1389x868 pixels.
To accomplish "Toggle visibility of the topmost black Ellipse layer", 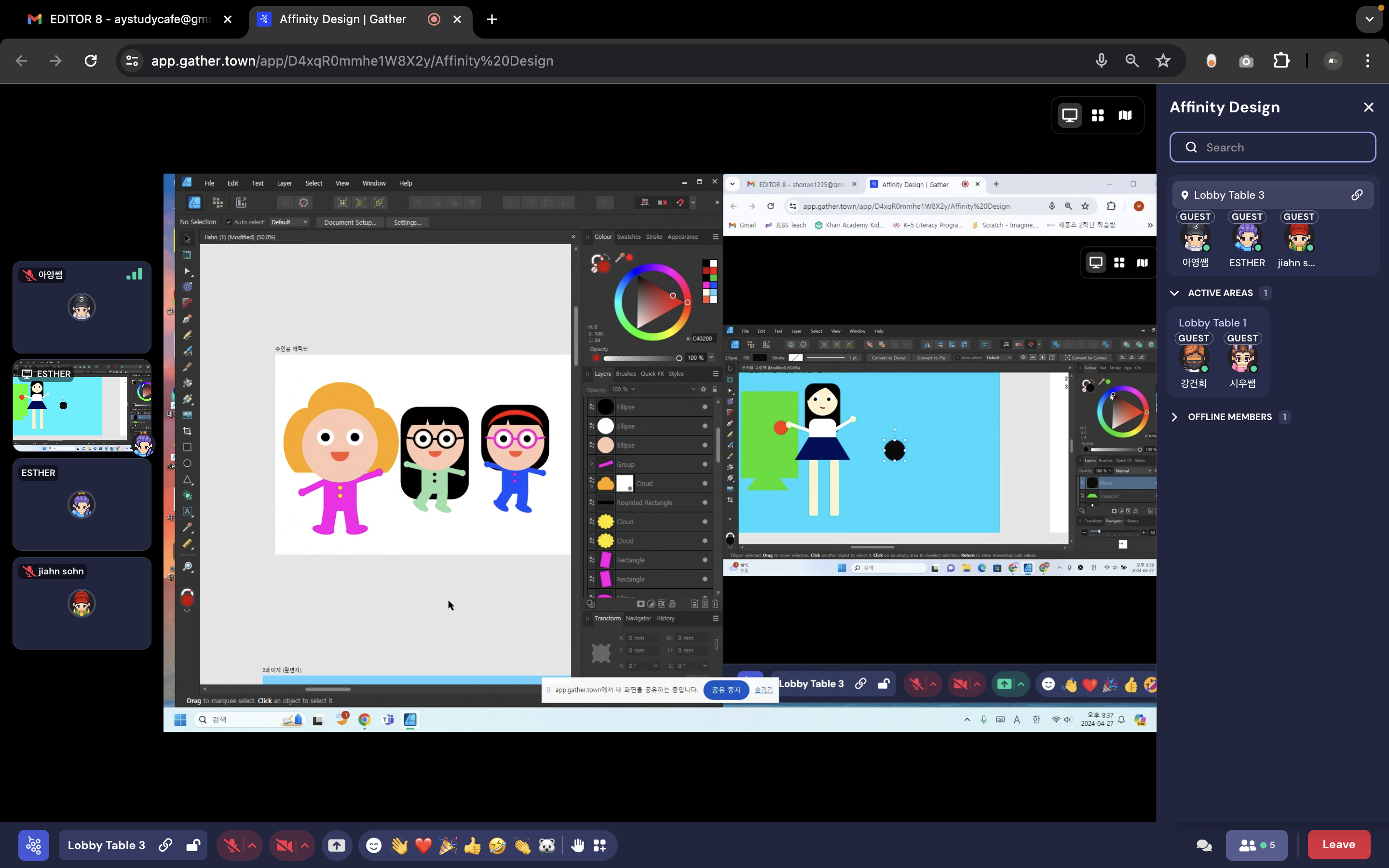I will pos(705,407).
